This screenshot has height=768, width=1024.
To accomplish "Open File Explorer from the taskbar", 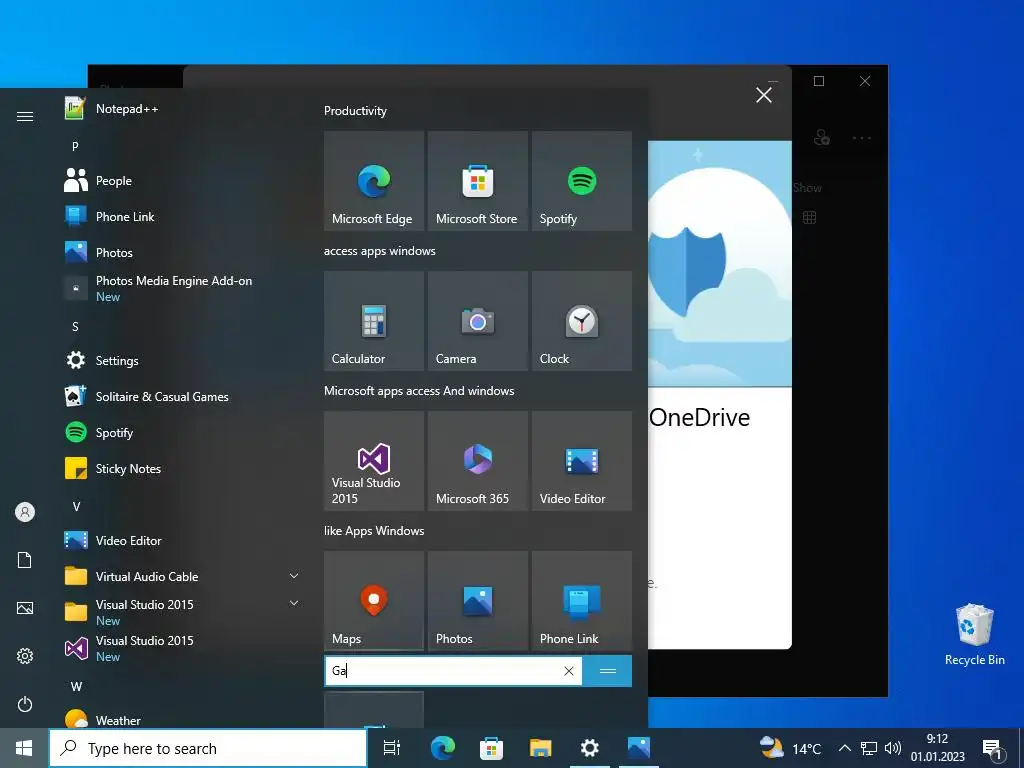I will click(x=540, y=748).
